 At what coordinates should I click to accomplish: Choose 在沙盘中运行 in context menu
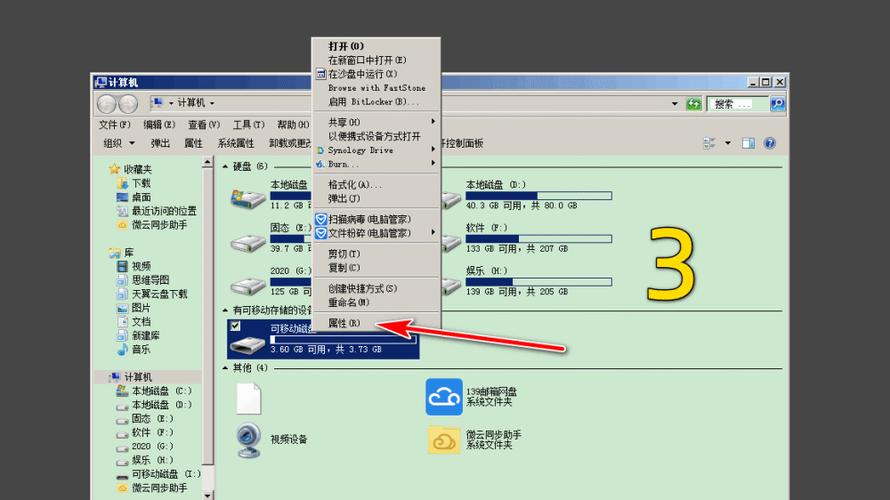coord(376,74)
